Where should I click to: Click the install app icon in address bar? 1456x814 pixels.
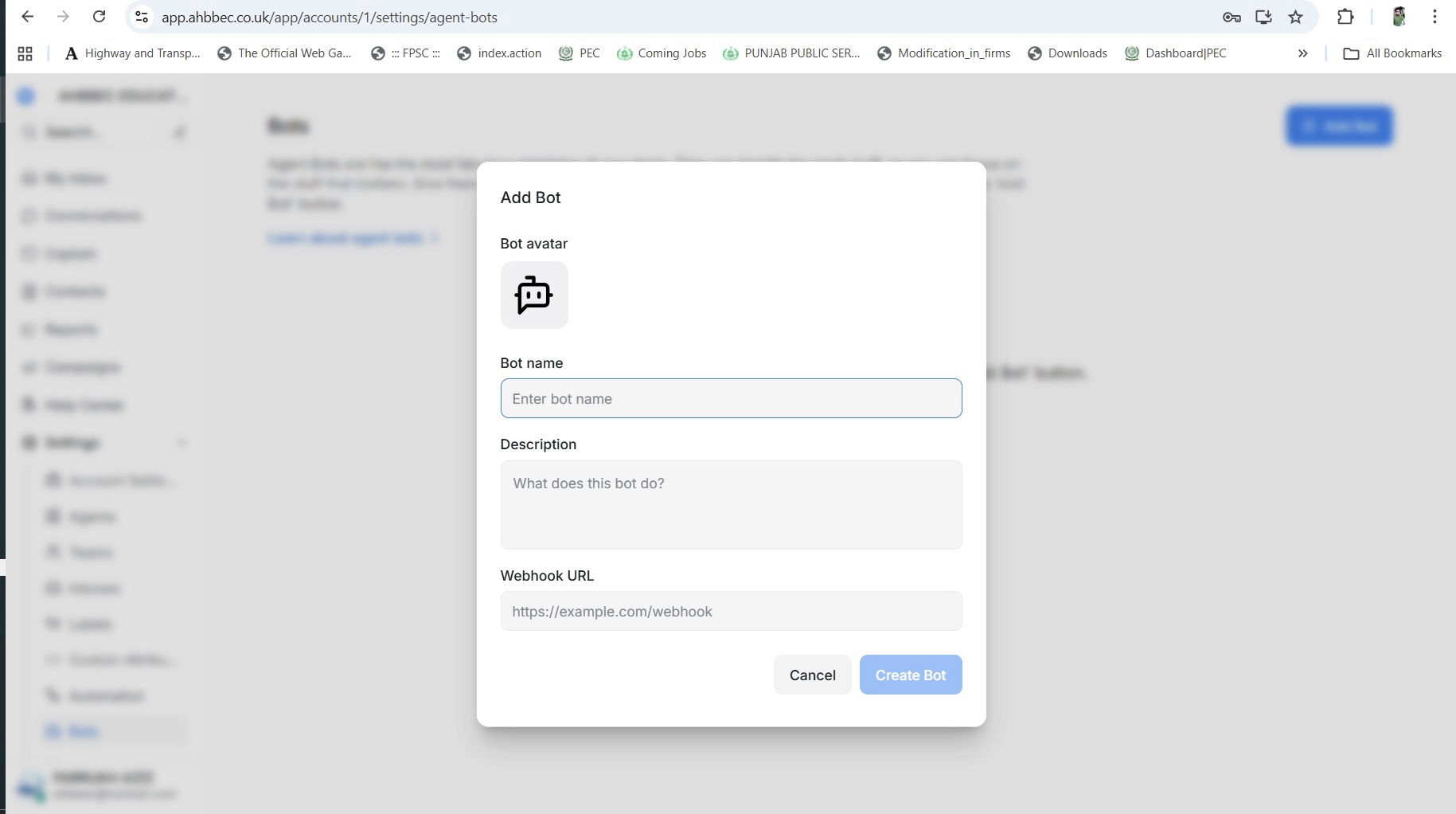[1263, 17]
